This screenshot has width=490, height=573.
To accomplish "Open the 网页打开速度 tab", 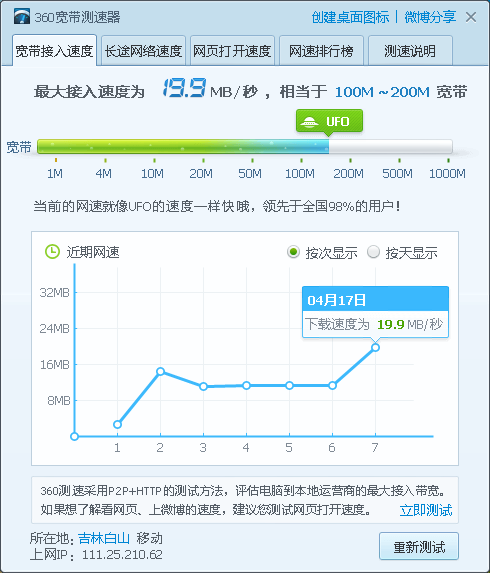I will [x=232, y=51].
